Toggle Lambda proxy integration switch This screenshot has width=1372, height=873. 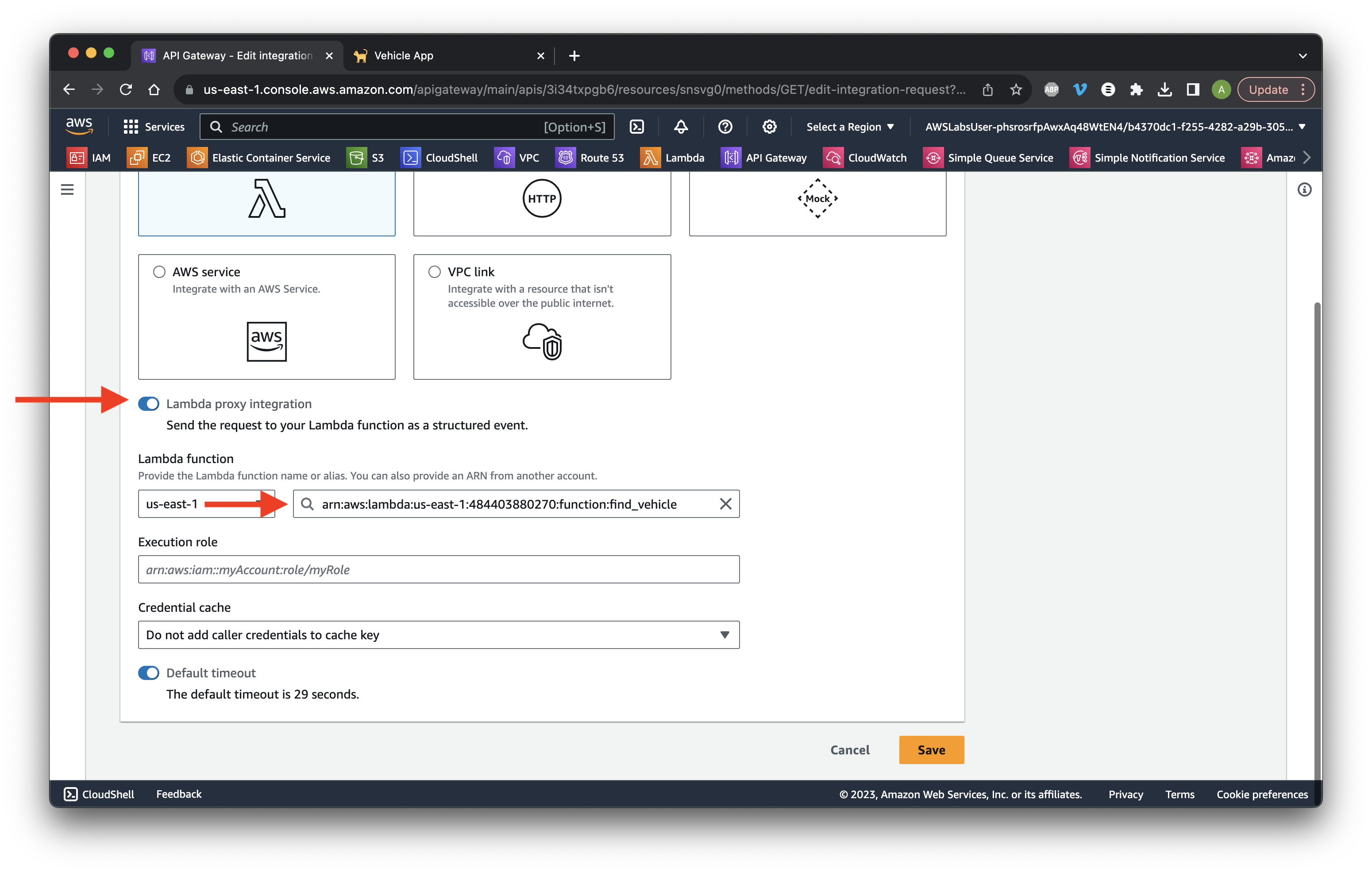click(149, 404)
